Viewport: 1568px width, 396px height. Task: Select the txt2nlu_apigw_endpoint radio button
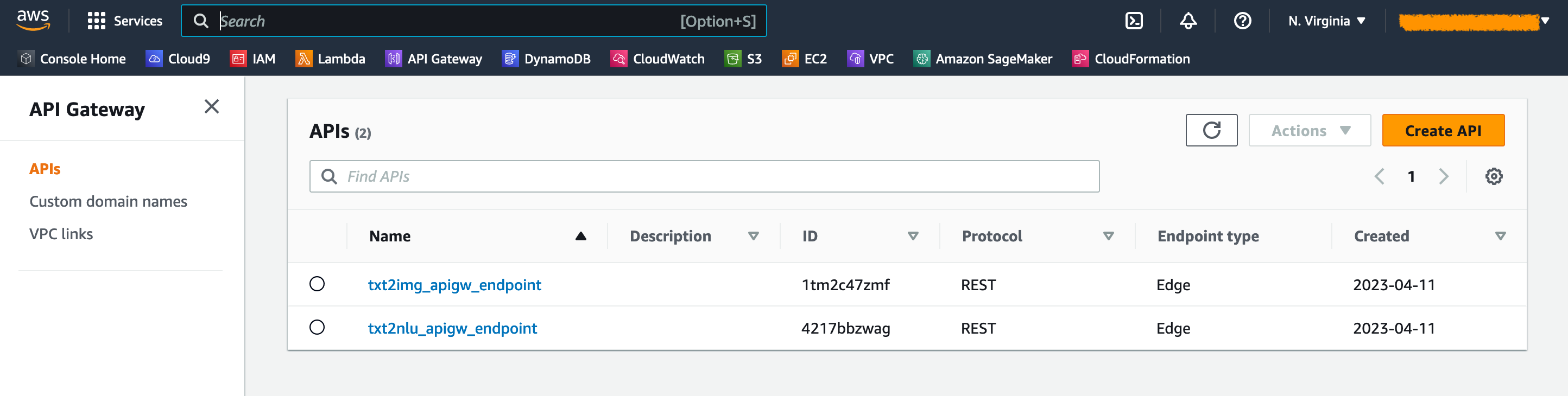click(317, 327)
